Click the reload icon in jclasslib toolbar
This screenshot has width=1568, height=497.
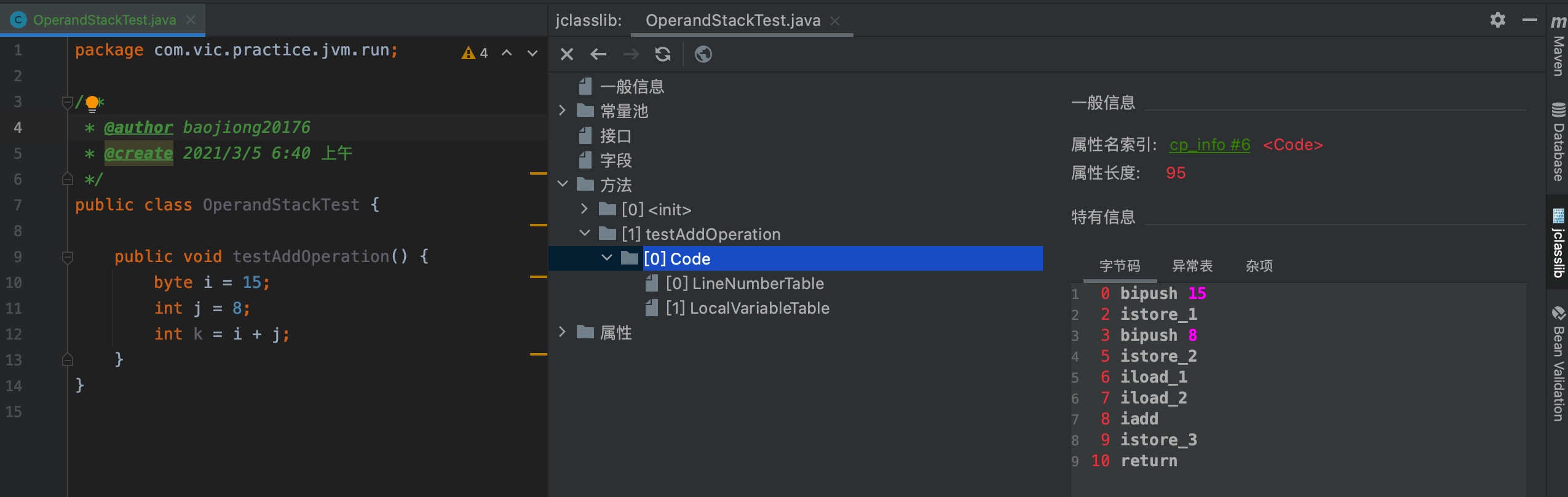click(x=663, y=55)
